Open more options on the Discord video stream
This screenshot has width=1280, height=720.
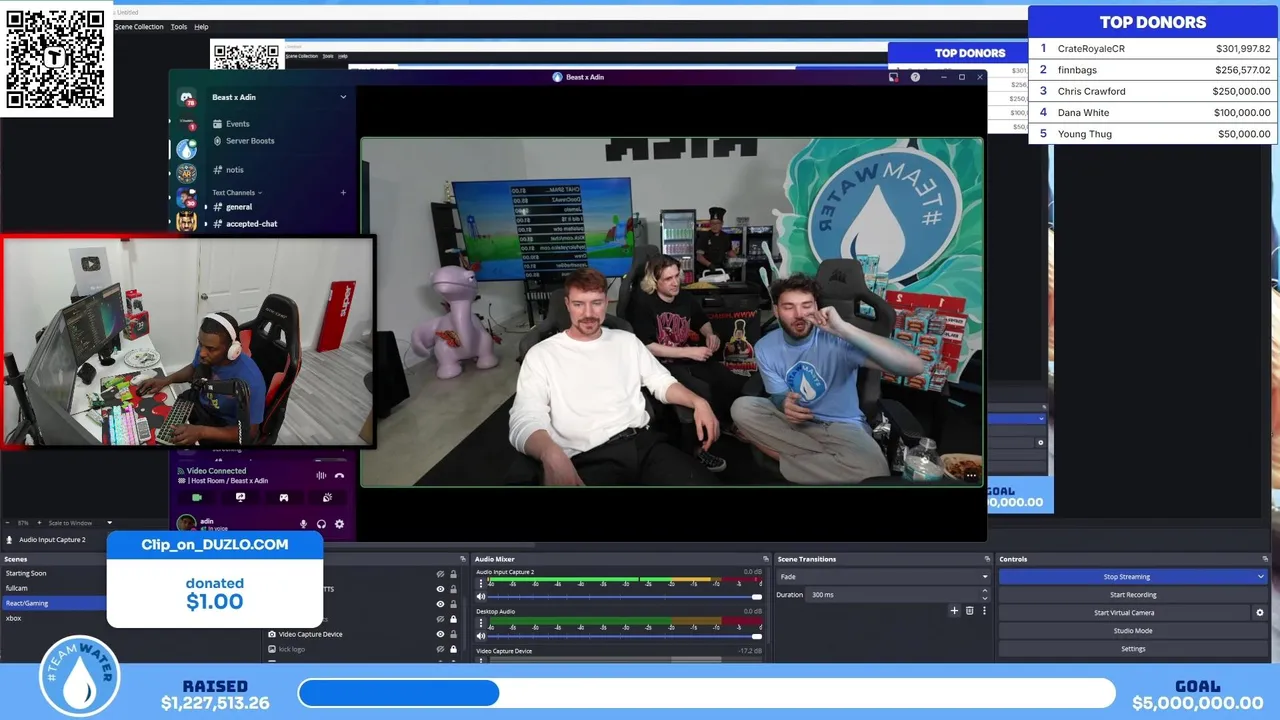coord(971,476)
